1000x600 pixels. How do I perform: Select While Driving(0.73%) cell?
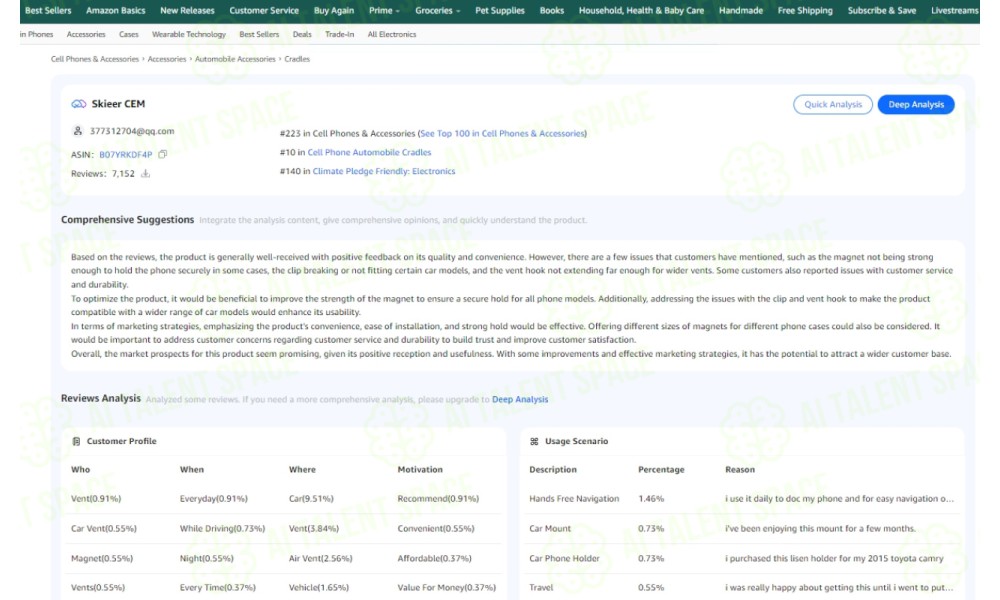click(x=222, y=529)
